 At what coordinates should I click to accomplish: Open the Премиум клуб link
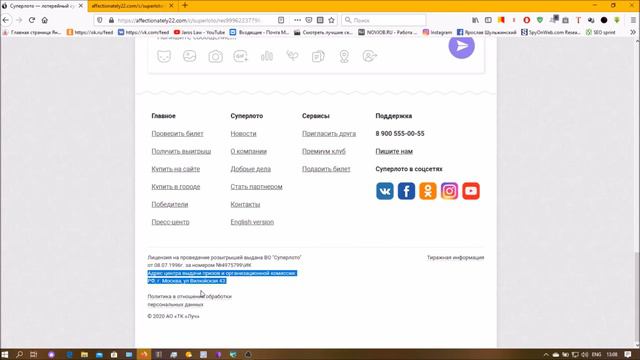[324, 151]
